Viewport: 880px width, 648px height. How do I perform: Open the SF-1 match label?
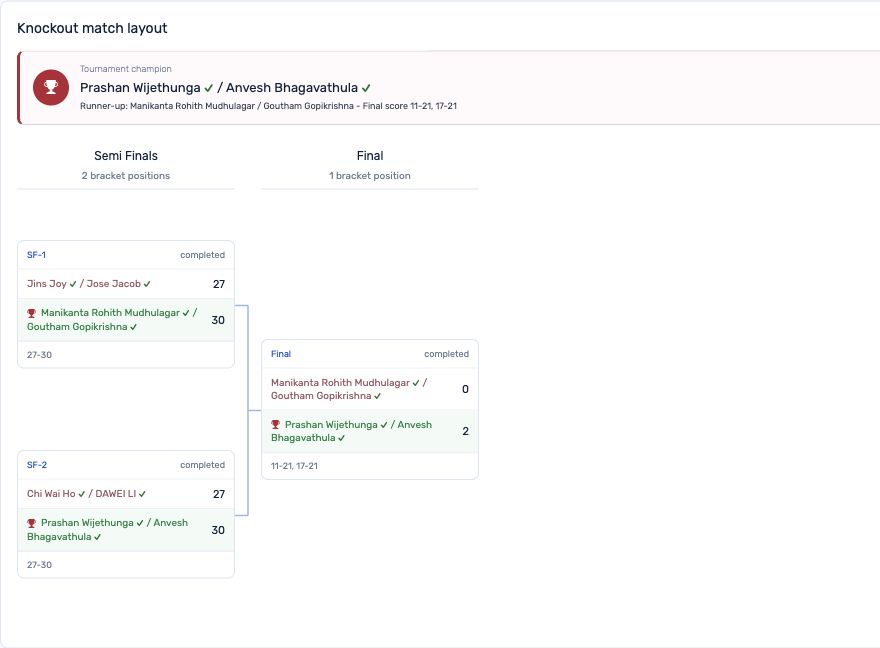pyautogui.click(x=36, y=255)
